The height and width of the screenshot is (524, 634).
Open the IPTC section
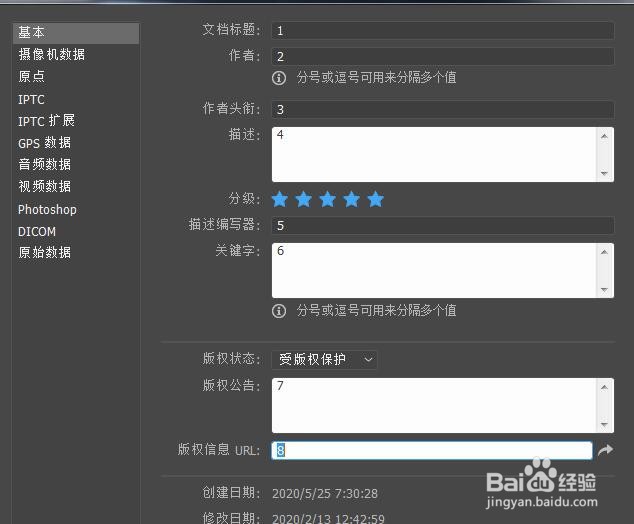[31, 99]
